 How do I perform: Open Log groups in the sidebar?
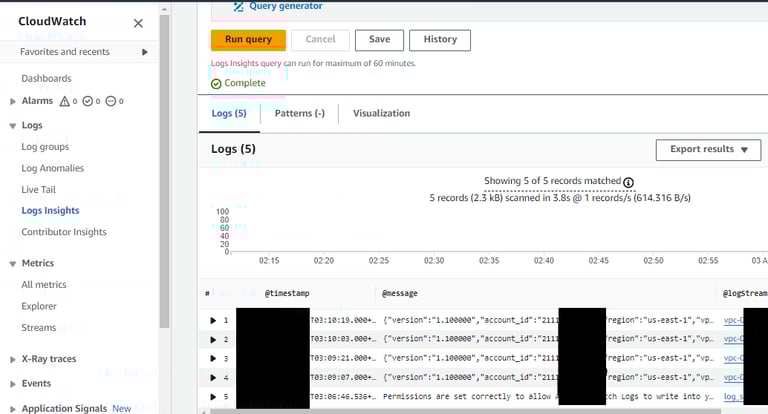click(45, 146)
